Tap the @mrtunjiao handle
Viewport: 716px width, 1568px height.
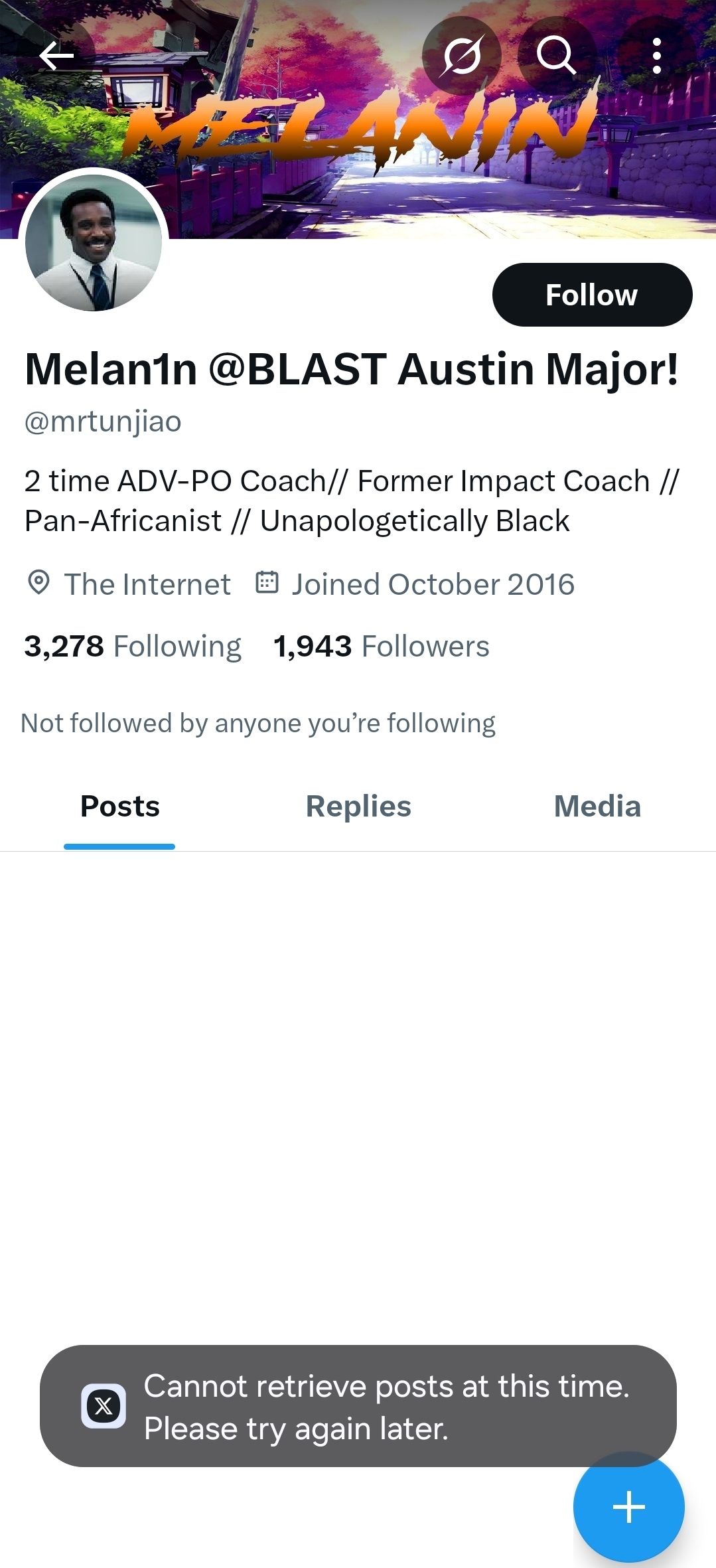pos(103,422)
